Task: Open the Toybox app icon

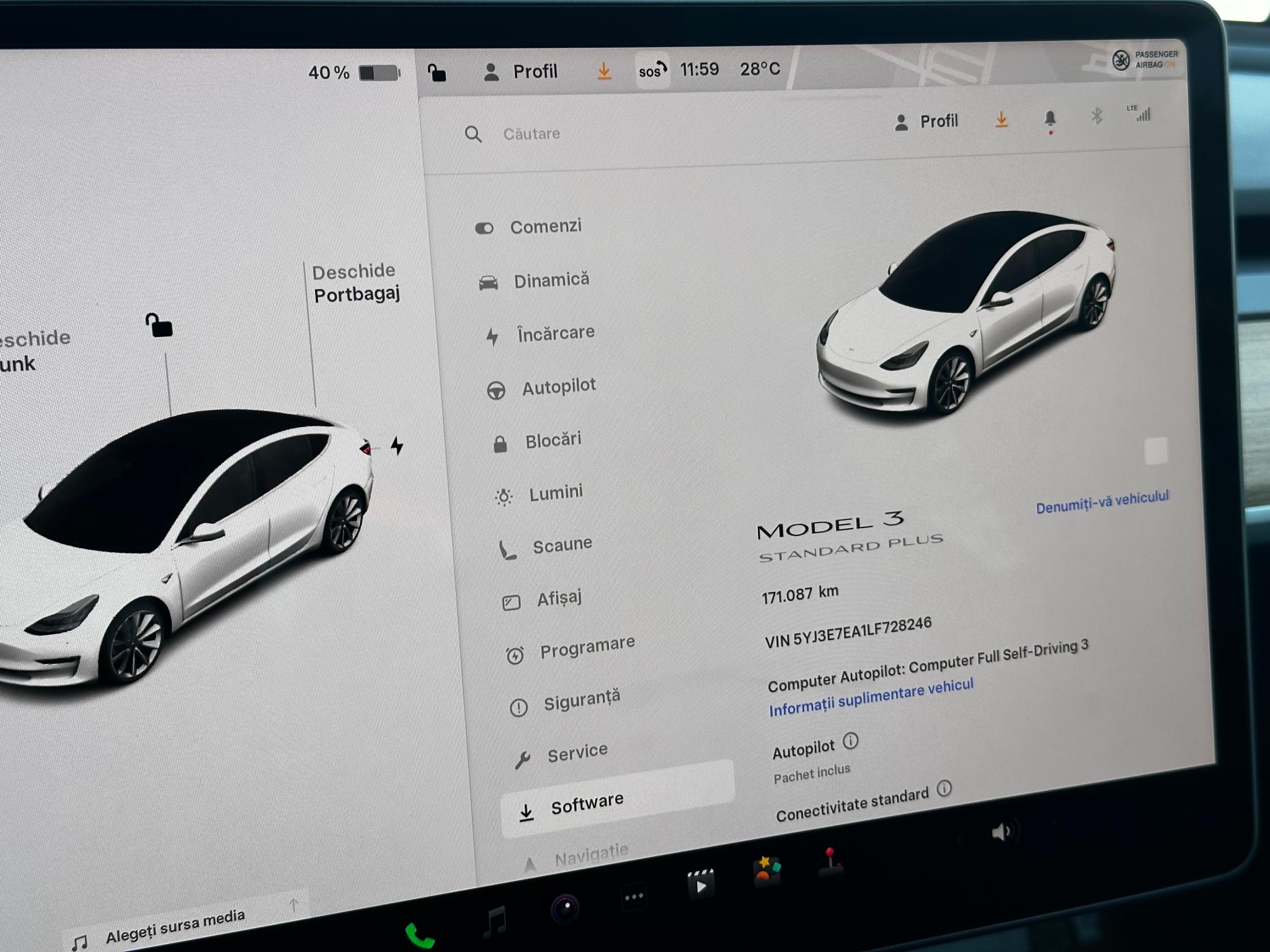Action: [766, 871]
